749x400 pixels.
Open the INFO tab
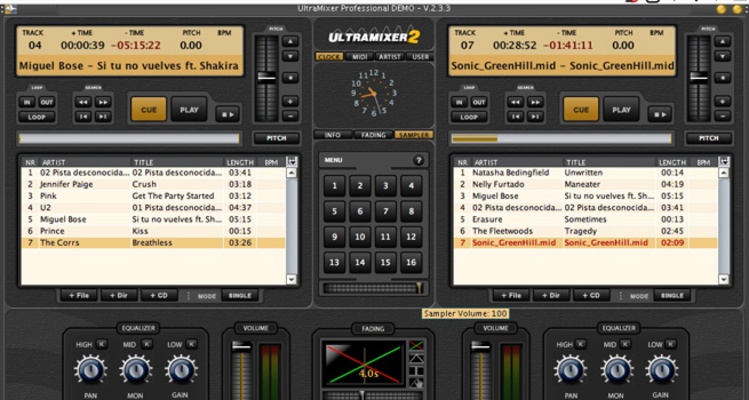(333, 135)
